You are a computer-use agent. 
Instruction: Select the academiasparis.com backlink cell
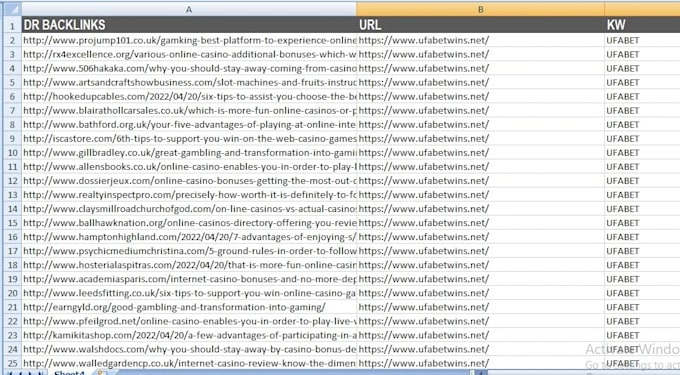[x=189, y=279]
